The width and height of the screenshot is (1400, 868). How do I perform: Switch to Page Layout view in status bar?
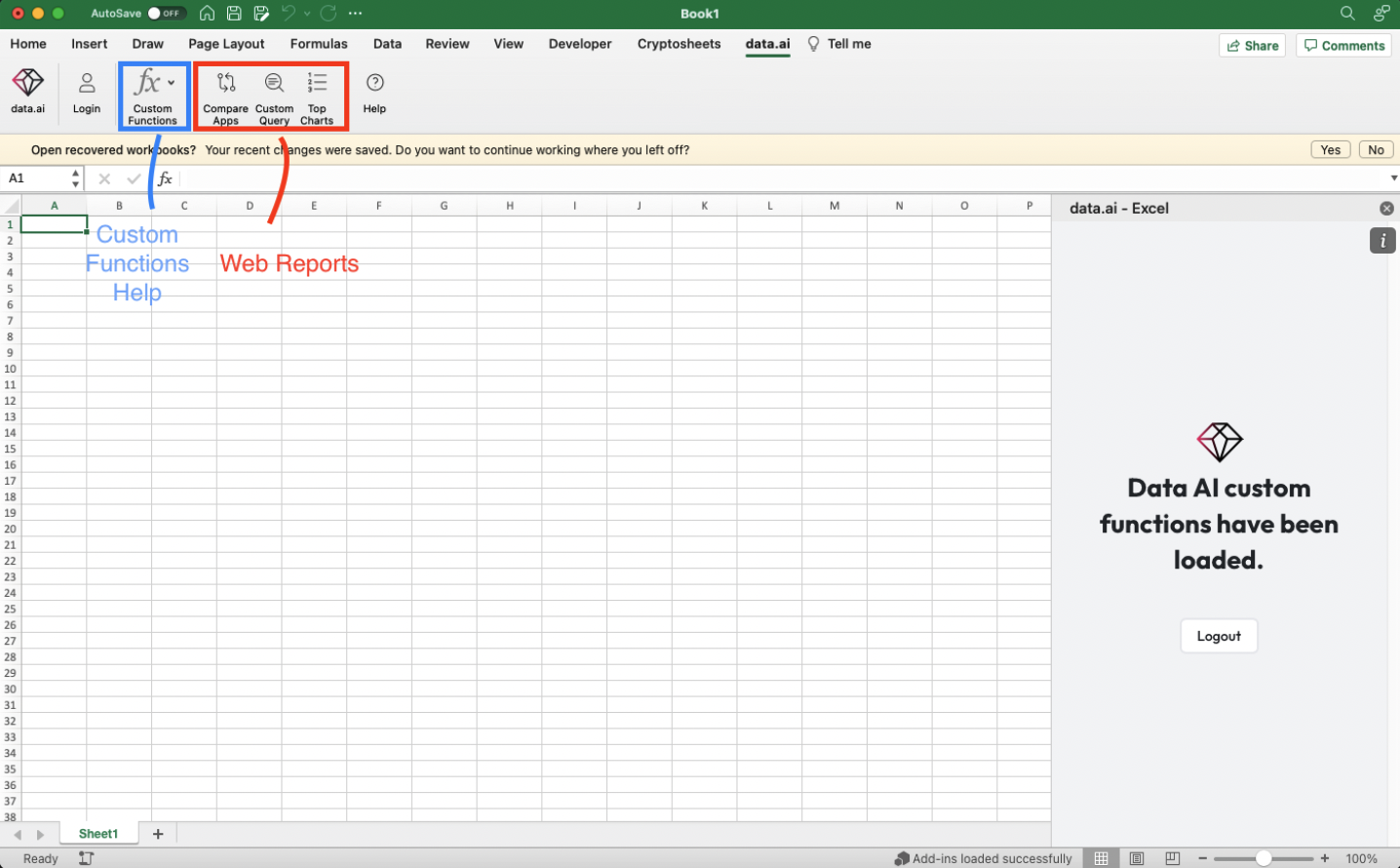[x=1137, y=858]
